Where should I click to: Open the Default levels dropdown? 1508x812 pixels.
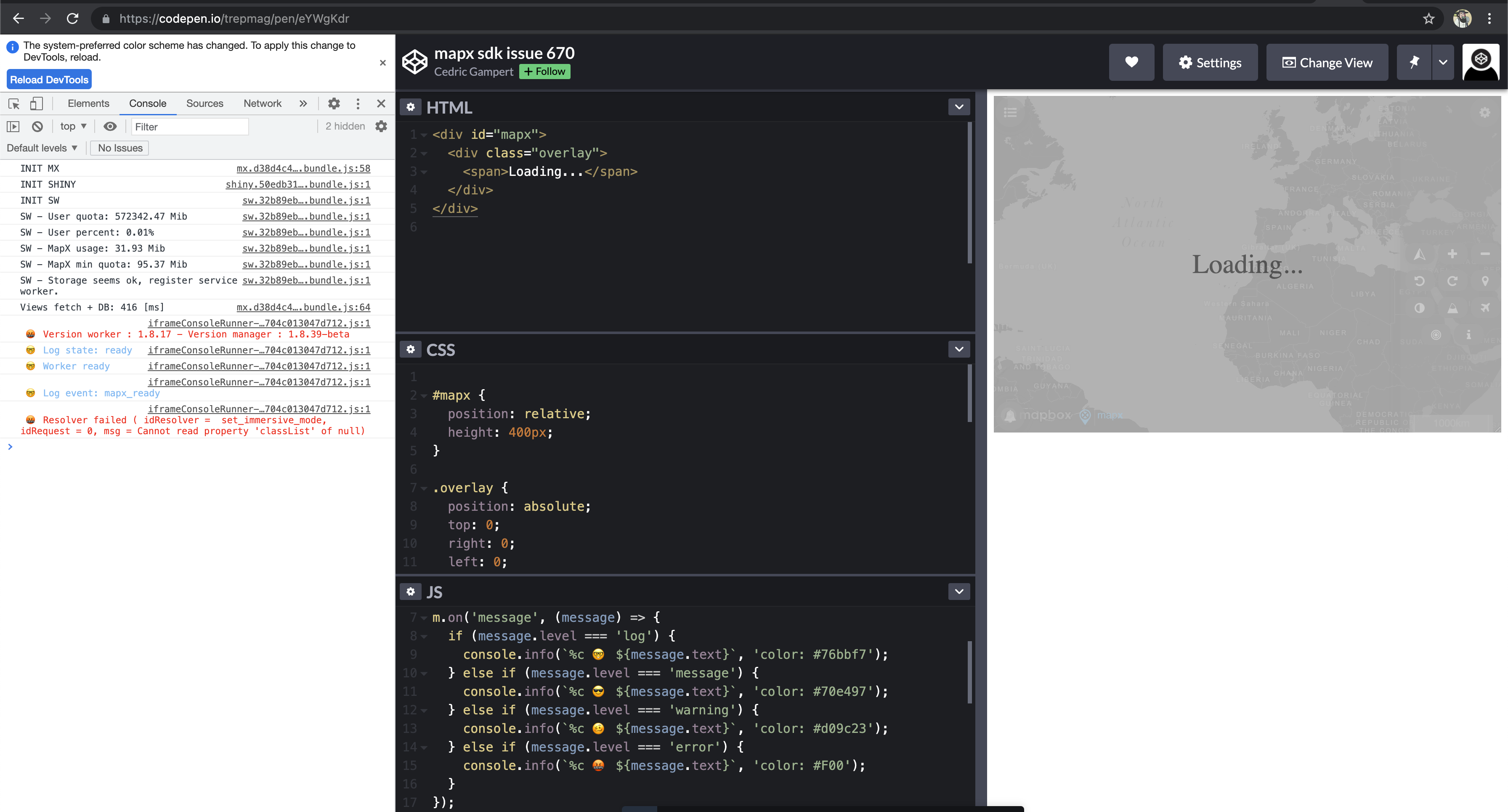click(x=42, y=148)
